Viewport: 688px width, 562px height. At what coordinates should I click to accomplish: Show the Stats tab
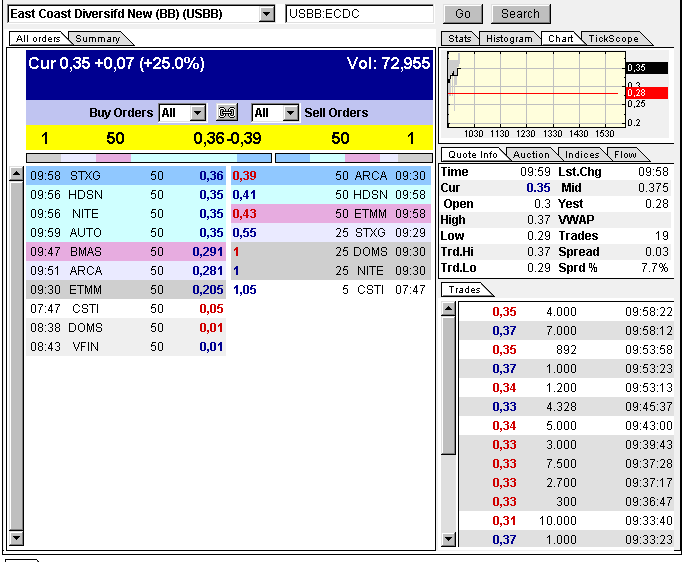[x=459, y=39]
